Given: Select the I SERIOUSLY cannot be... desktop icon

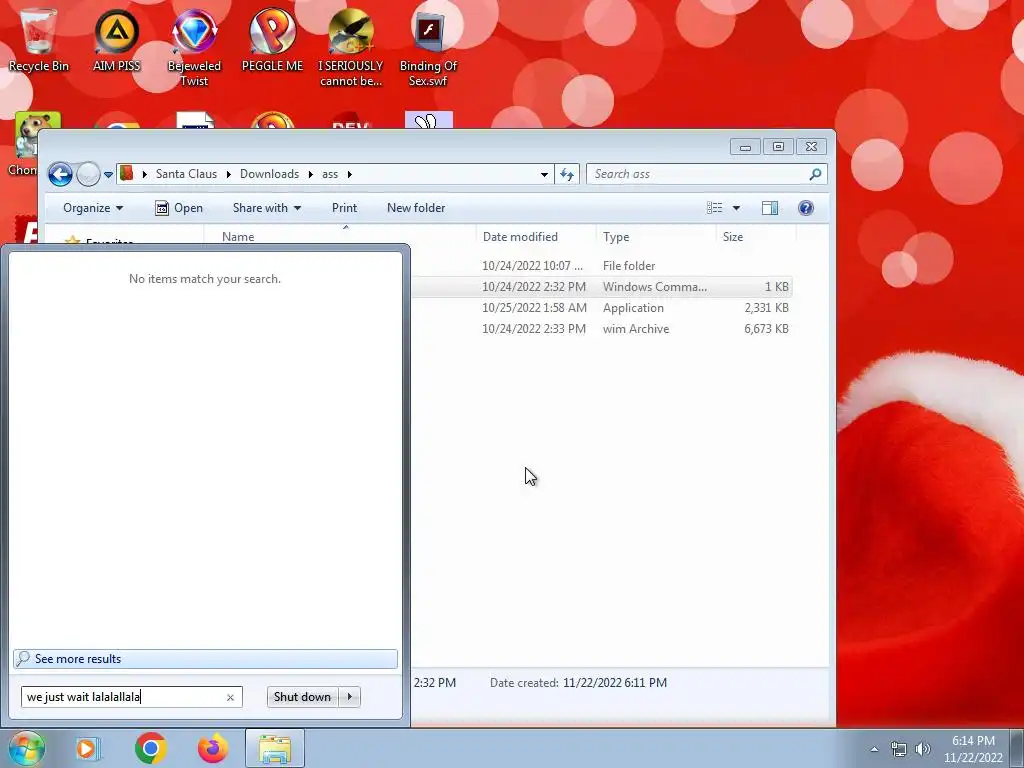Looking at the screenshot, I should coord(351,47).
